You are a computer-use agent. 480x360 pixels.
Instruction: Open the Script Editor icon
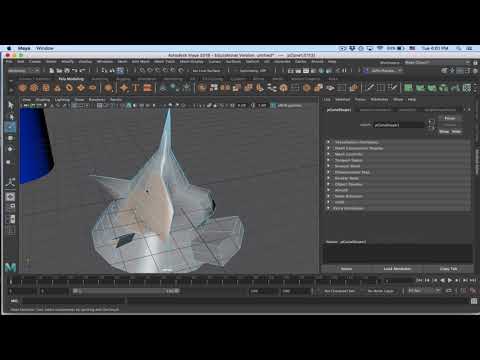coord(474,301)
